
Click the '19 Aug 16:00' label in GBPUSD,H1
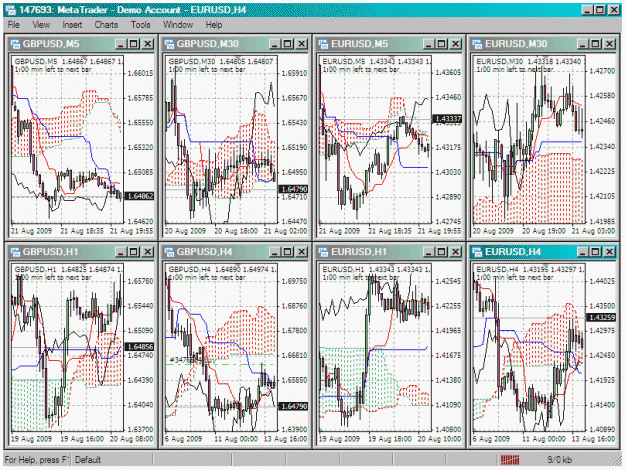[x=82, y=439]
